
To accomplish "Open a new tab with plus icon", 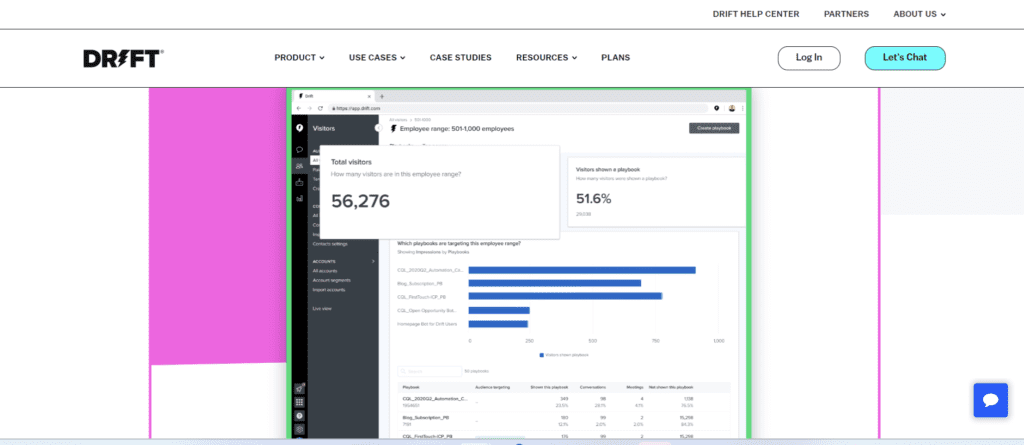I will coord(382,96).
